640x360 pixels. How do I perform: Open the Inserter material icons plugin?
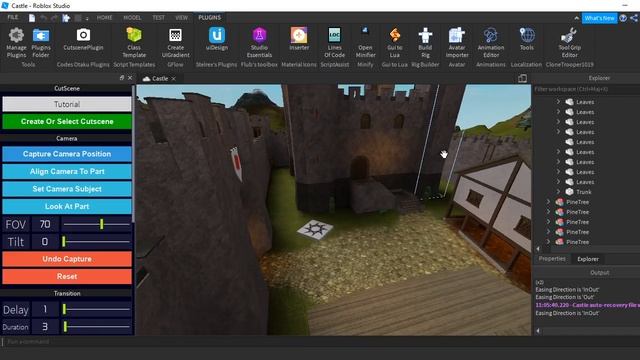299,40
